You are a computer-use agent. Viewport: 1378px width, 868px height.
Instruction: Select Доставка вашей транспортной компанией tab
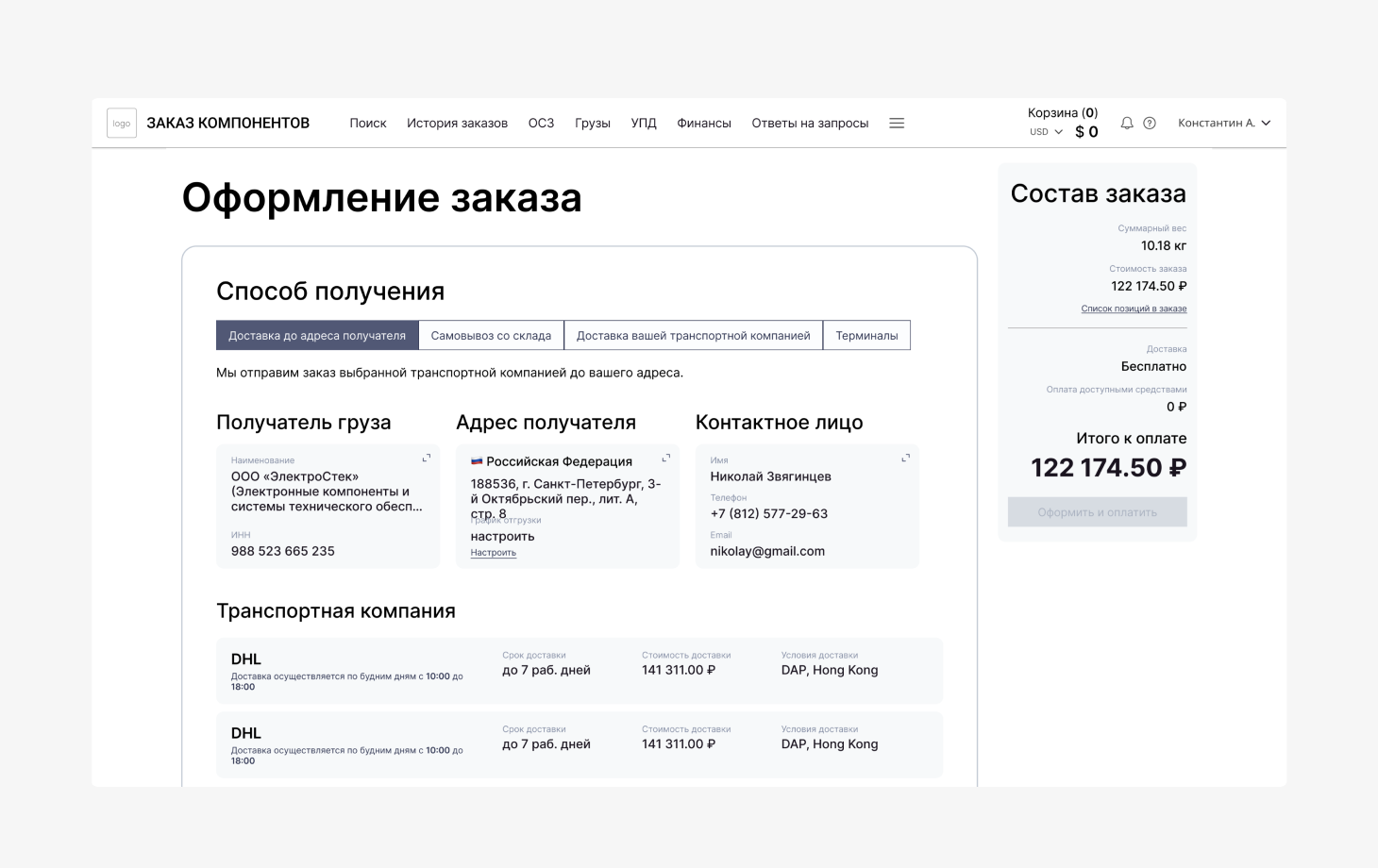(x=694, y=335)
